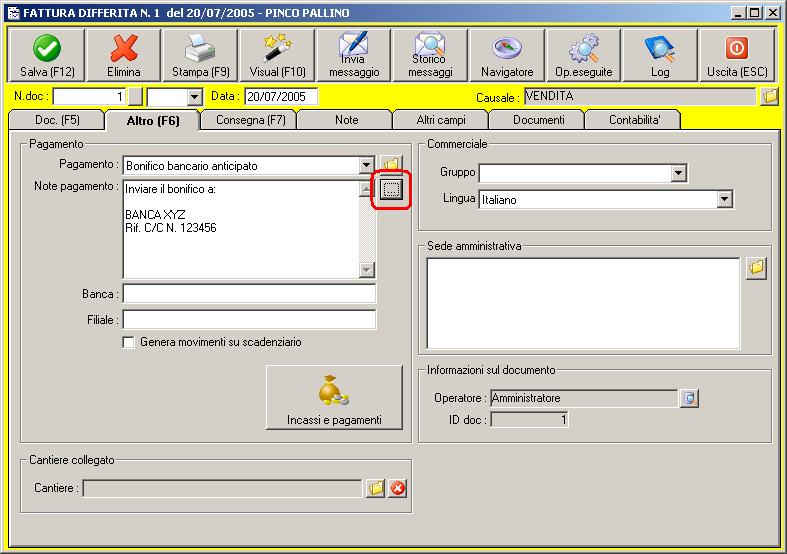The image size is (787, 554).
Task: Open the Gruppo dropdown
Action: 678,173
